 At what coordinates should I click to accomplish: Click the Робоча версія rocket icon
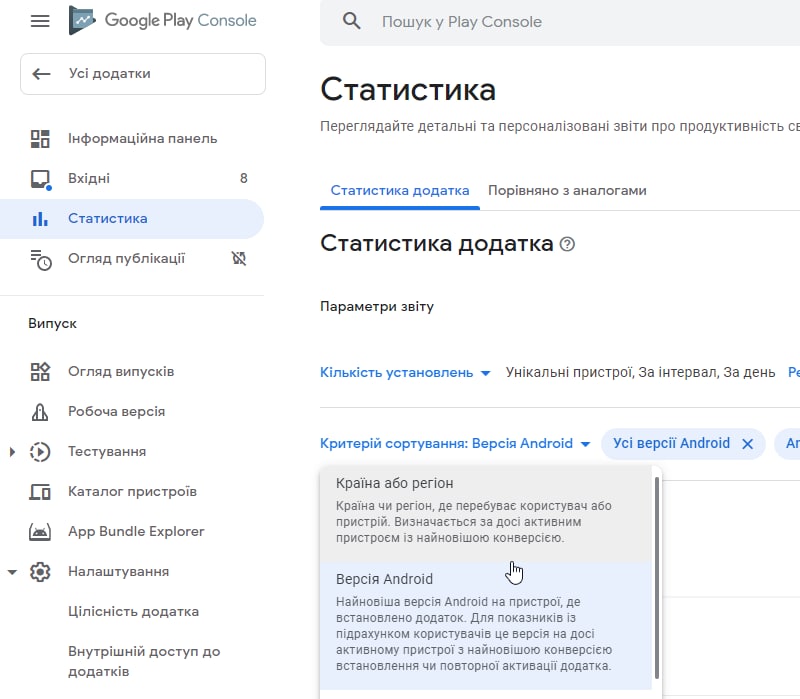(x=40, y=412)
